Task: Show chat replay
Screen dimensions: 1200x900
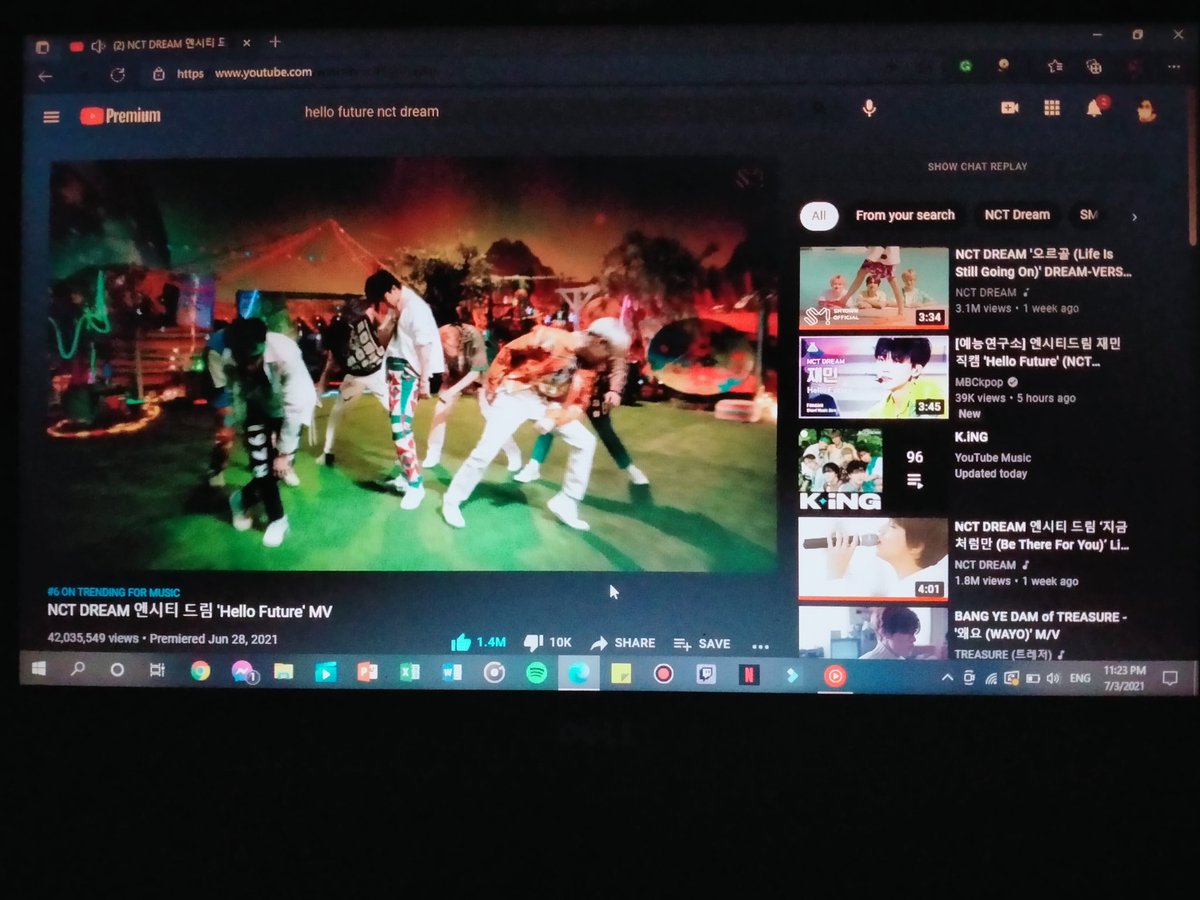Action: click(977, 166)
